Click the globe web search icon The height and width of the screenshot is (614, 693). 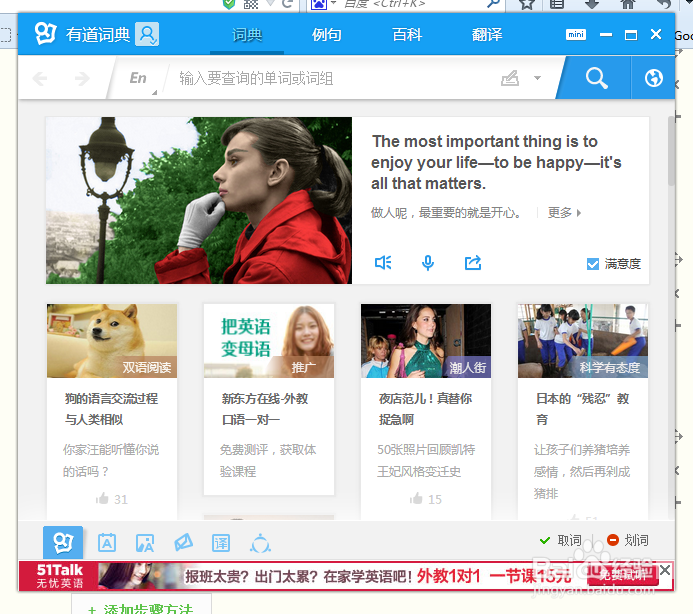point(653,78)
